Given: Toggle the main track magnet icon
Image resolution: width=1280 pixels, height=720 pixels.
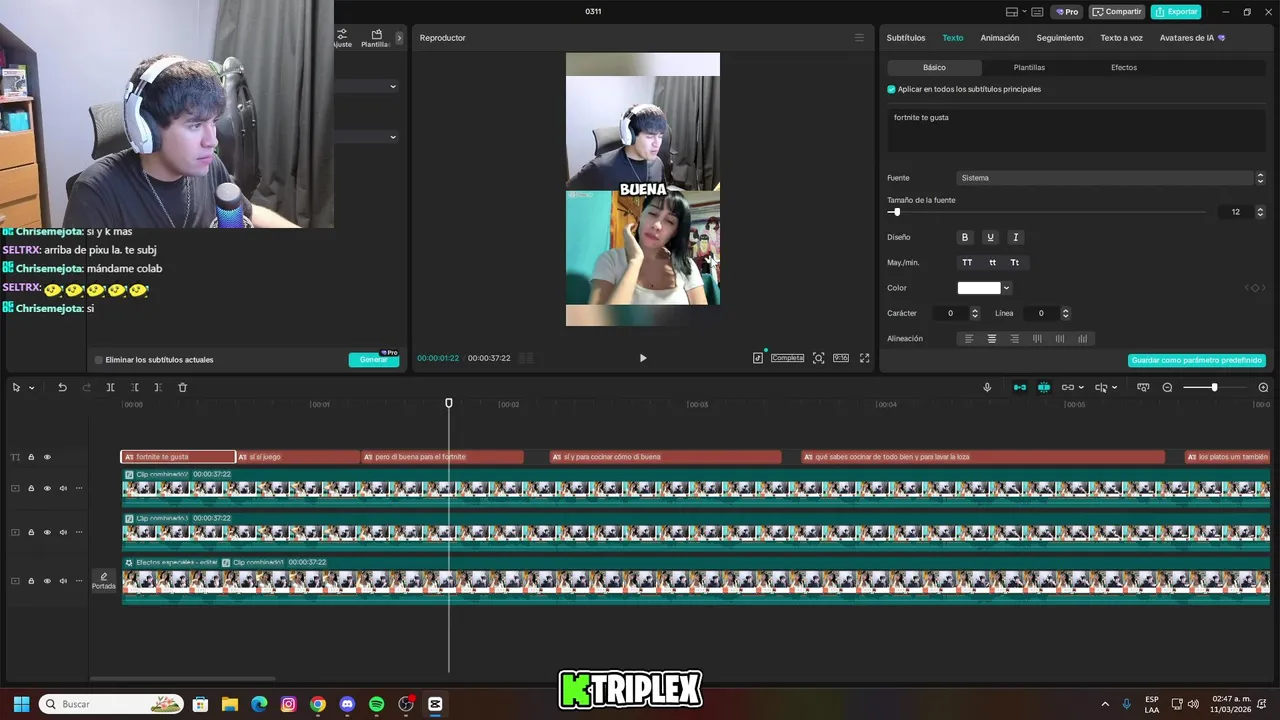Looking at the screenshot, I should (1020, 387).
